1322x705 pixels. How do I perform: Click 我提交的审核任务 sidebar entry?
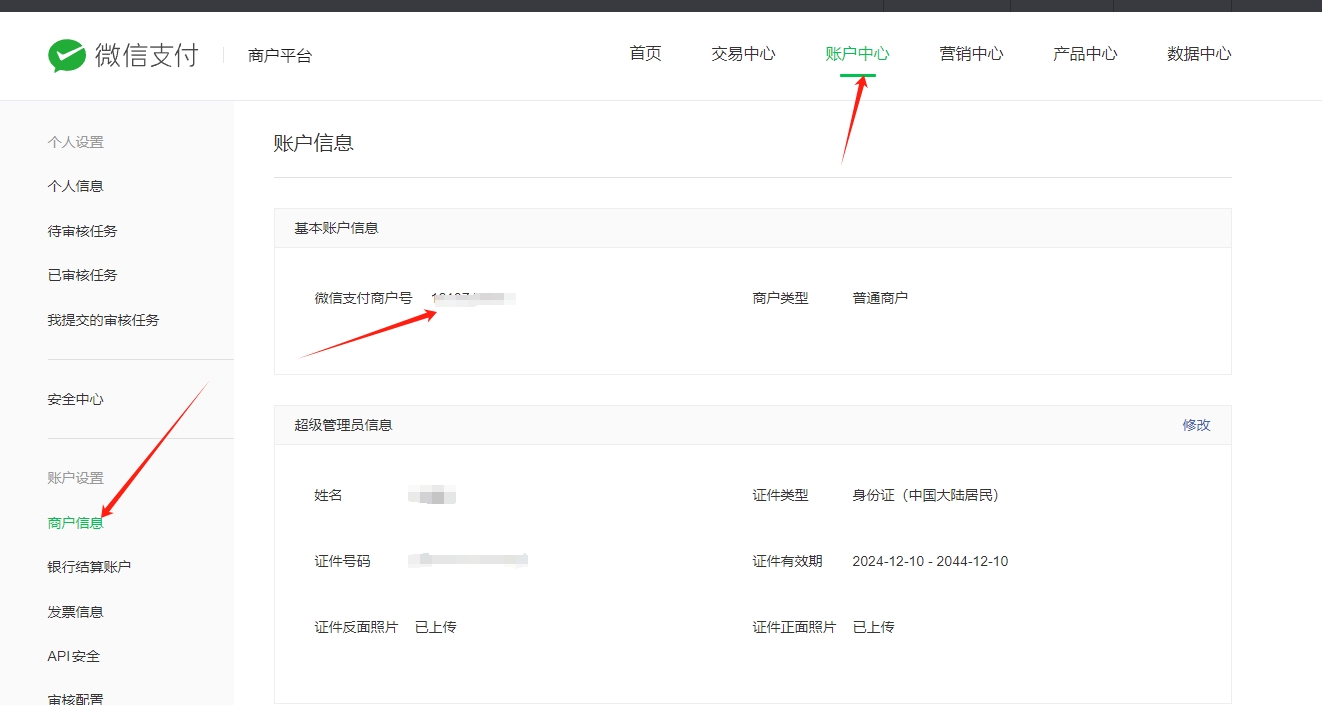[103, 320]
